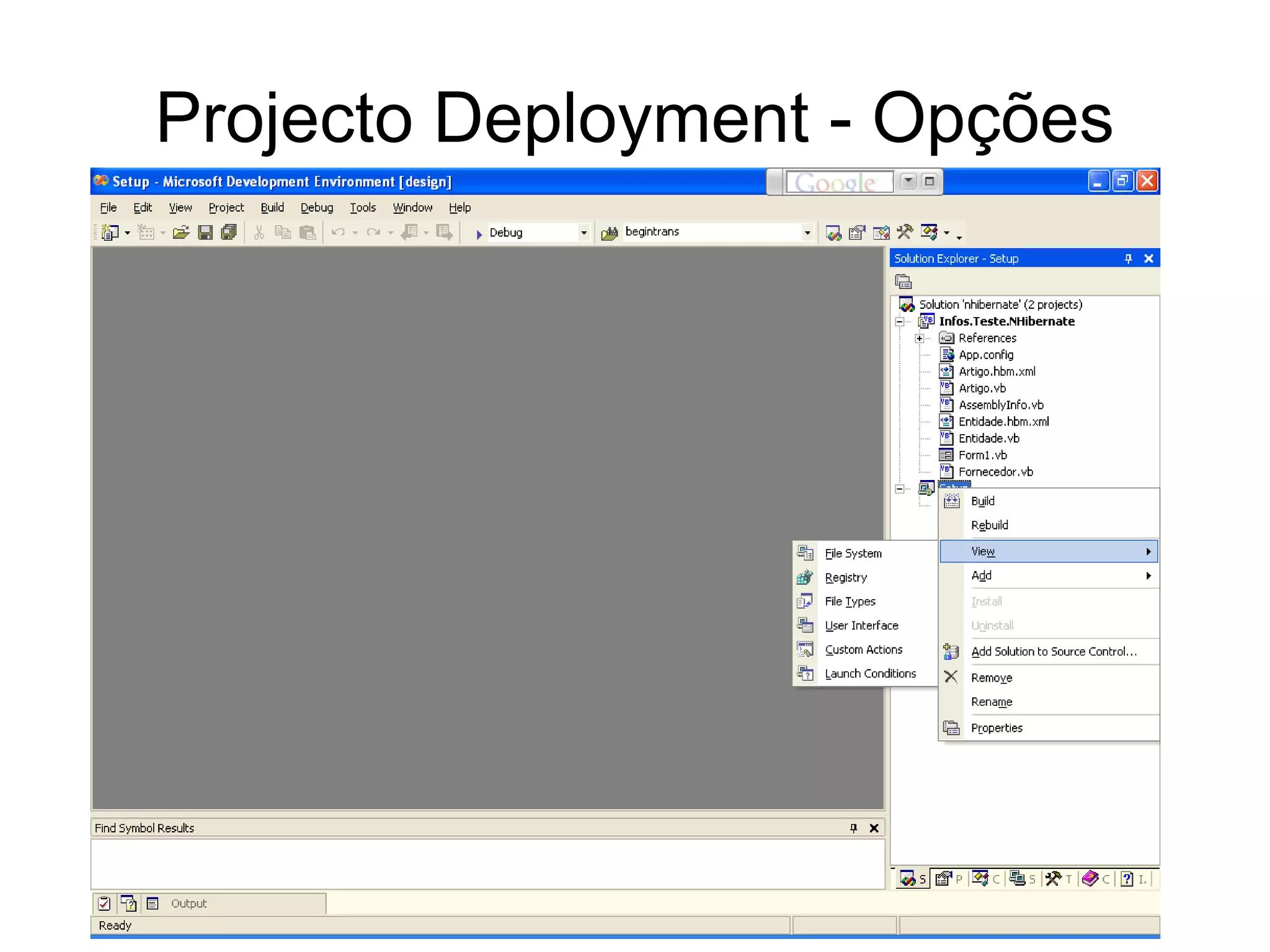Click the Open File folder icon
This screenshot has width=1270, height=952.
181,233
